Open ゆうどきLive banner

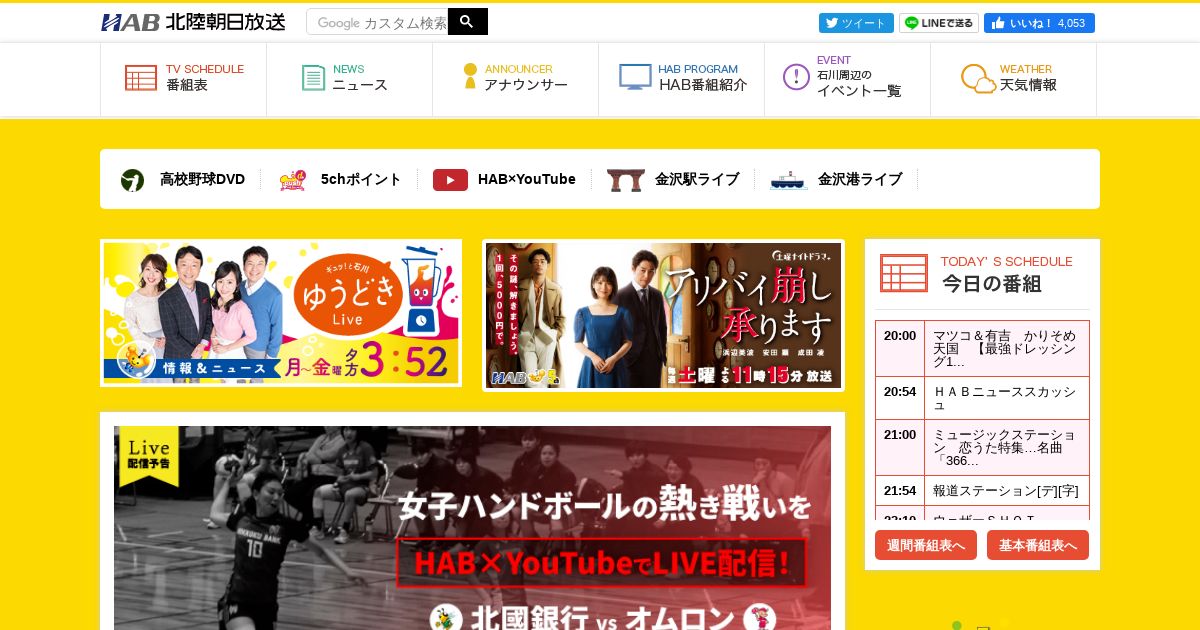point(281,313)
